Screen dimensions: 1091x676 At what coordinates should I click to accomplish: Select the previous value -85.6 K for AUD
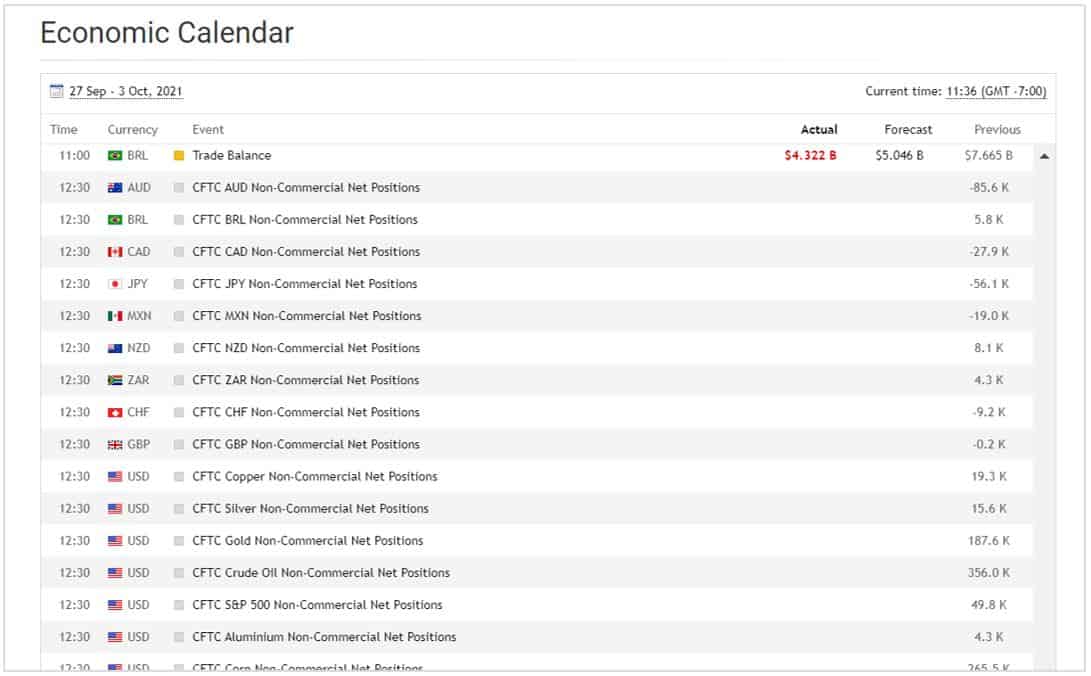(x=988, y=188)
